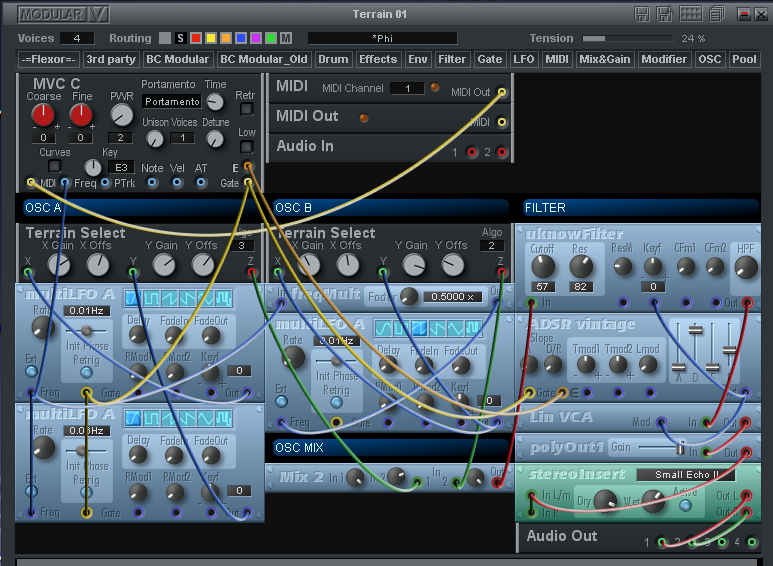Click the orange E jack on MVC C
Screen dimensions: 773x566
pos(248,167)
